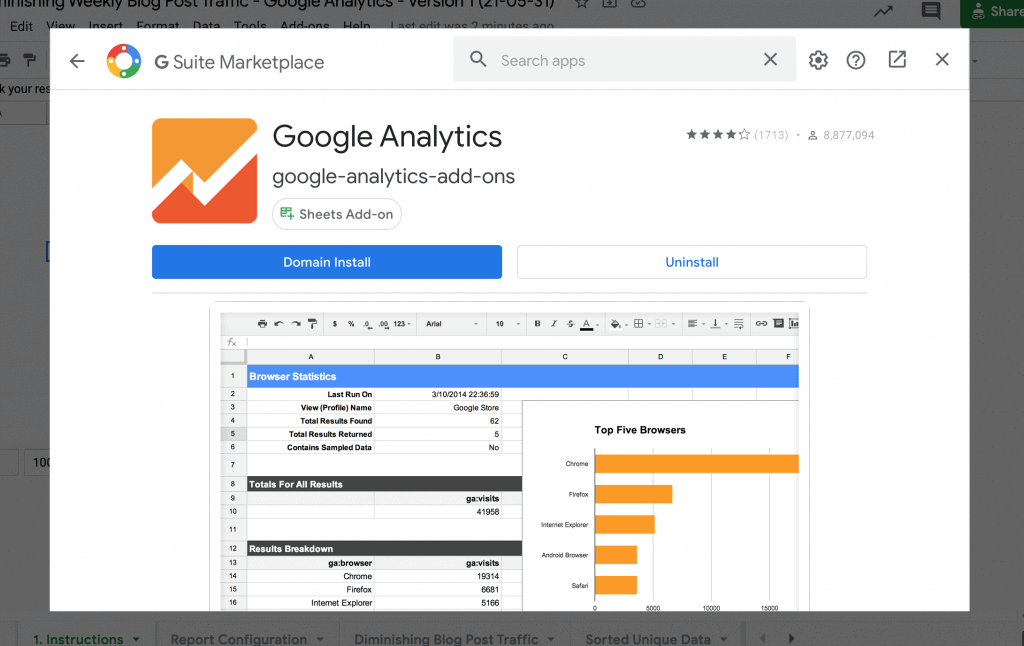Open marketplace in new window icon
1024x646 pixels.
click(x=897, y=59)
